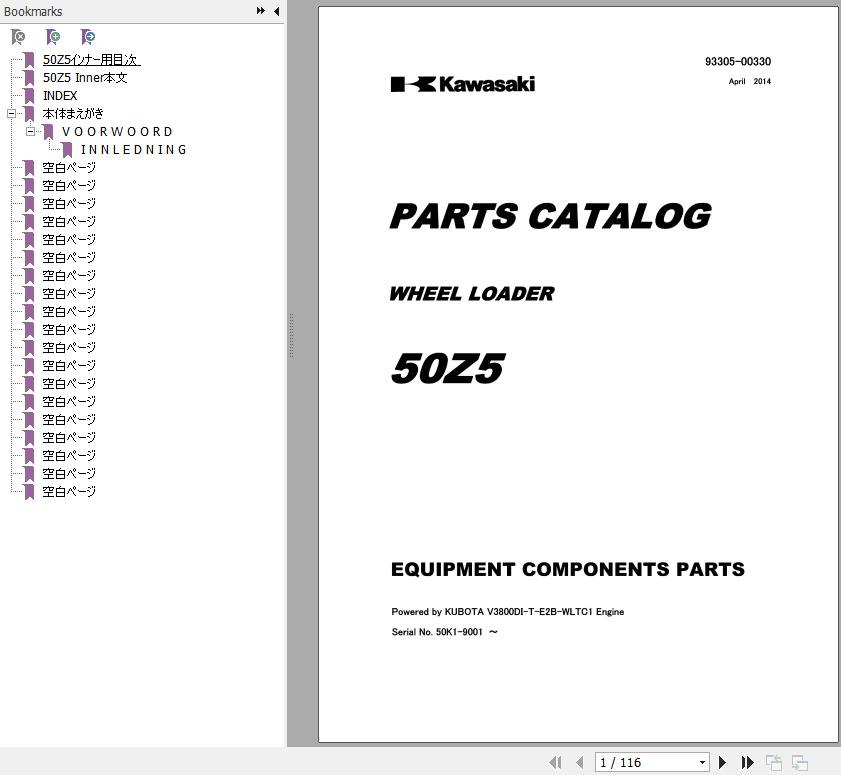Click the add new bookmark icon

(x=53, y=37)
